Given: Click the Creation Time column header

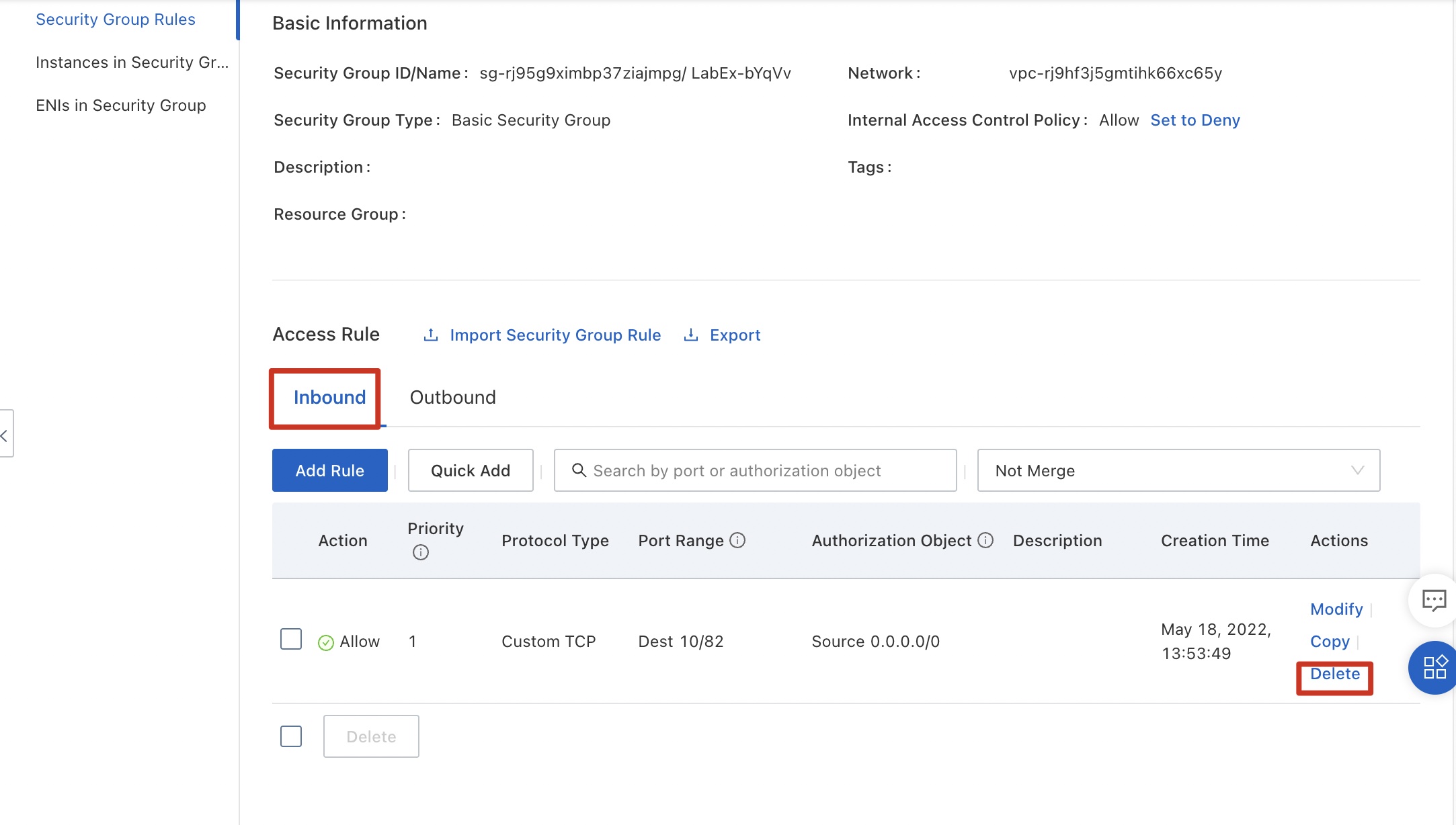Looking at the screenshot, I should pyautogui.click(x=1215, y=541).
